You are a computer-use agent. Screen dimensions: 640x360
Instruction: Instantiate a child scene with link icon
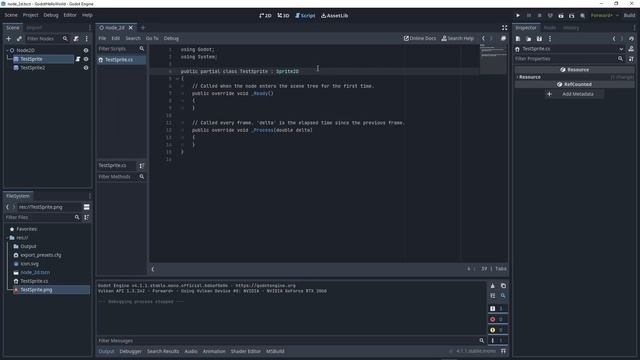coord(19,39)
